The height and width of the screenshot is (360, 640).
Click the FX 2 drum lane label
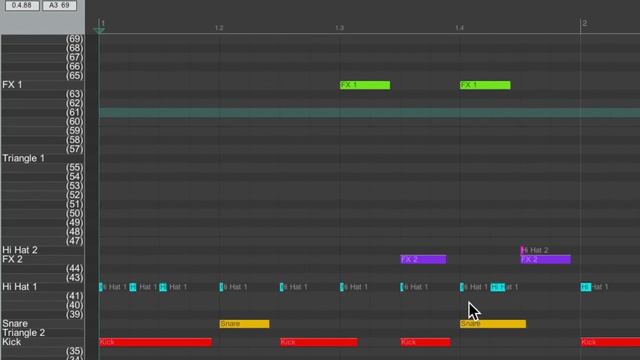pos(13,259)
